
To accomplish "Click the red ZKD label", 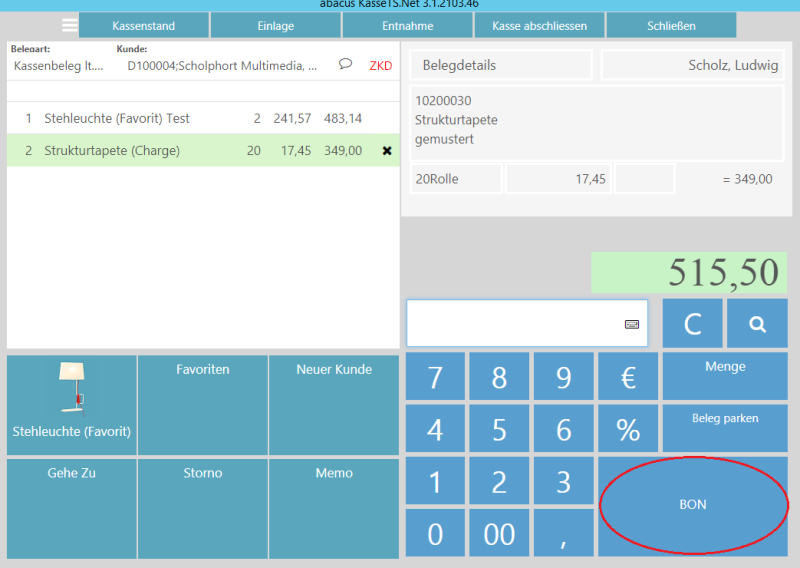I will (x=381, y=66).
